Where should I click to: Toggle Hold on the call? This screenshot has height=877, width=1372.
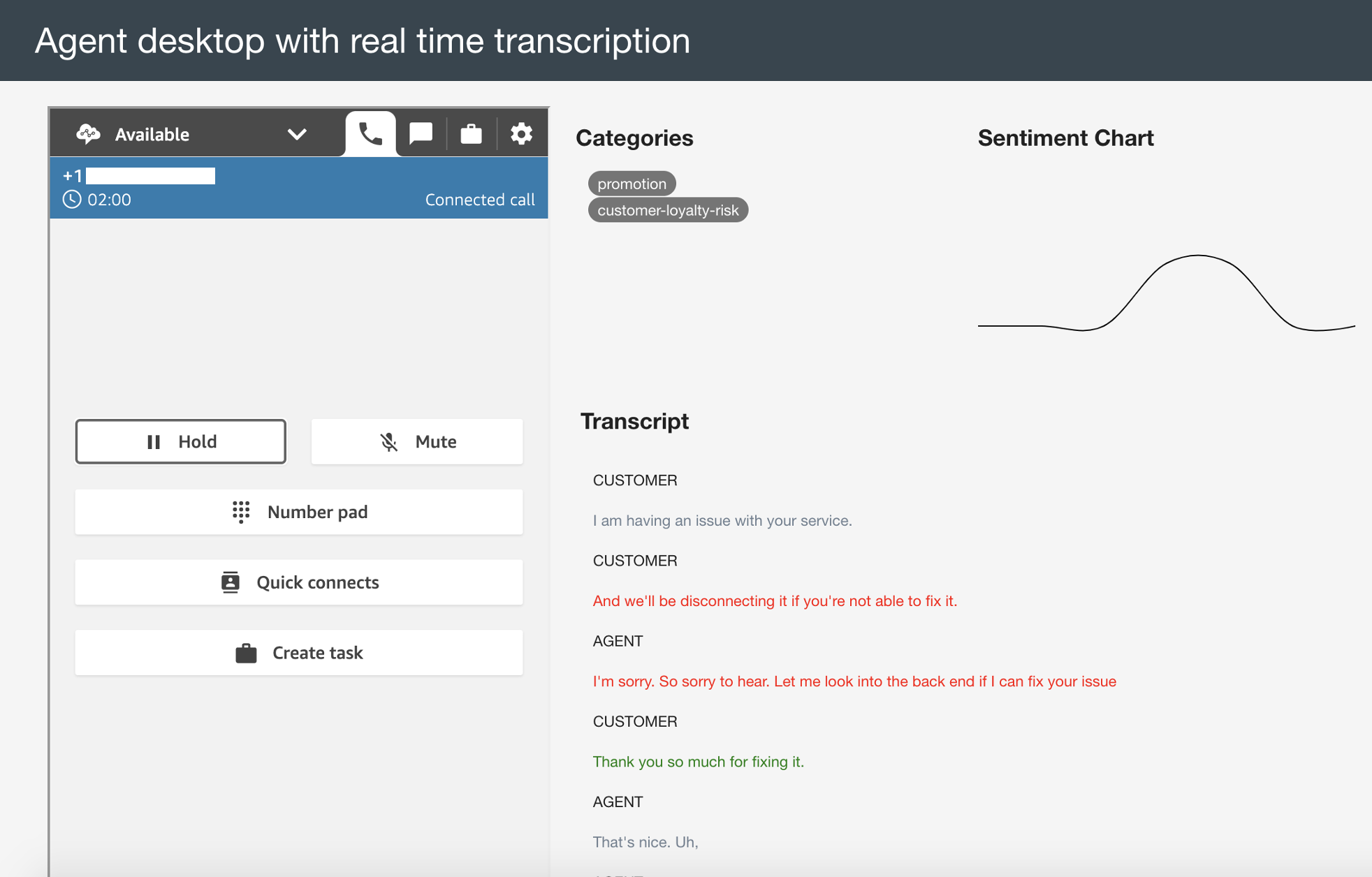tap(181, 441)
